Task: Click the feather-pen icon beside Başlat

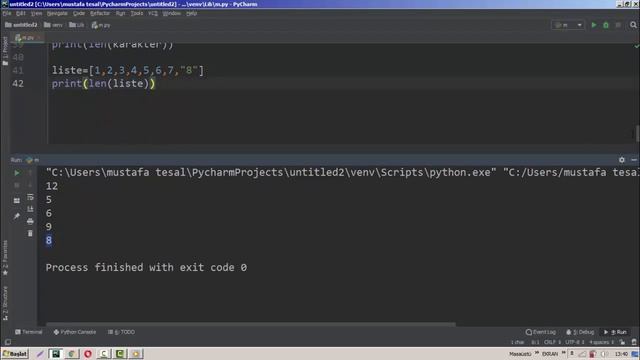Action: (40, 353)
